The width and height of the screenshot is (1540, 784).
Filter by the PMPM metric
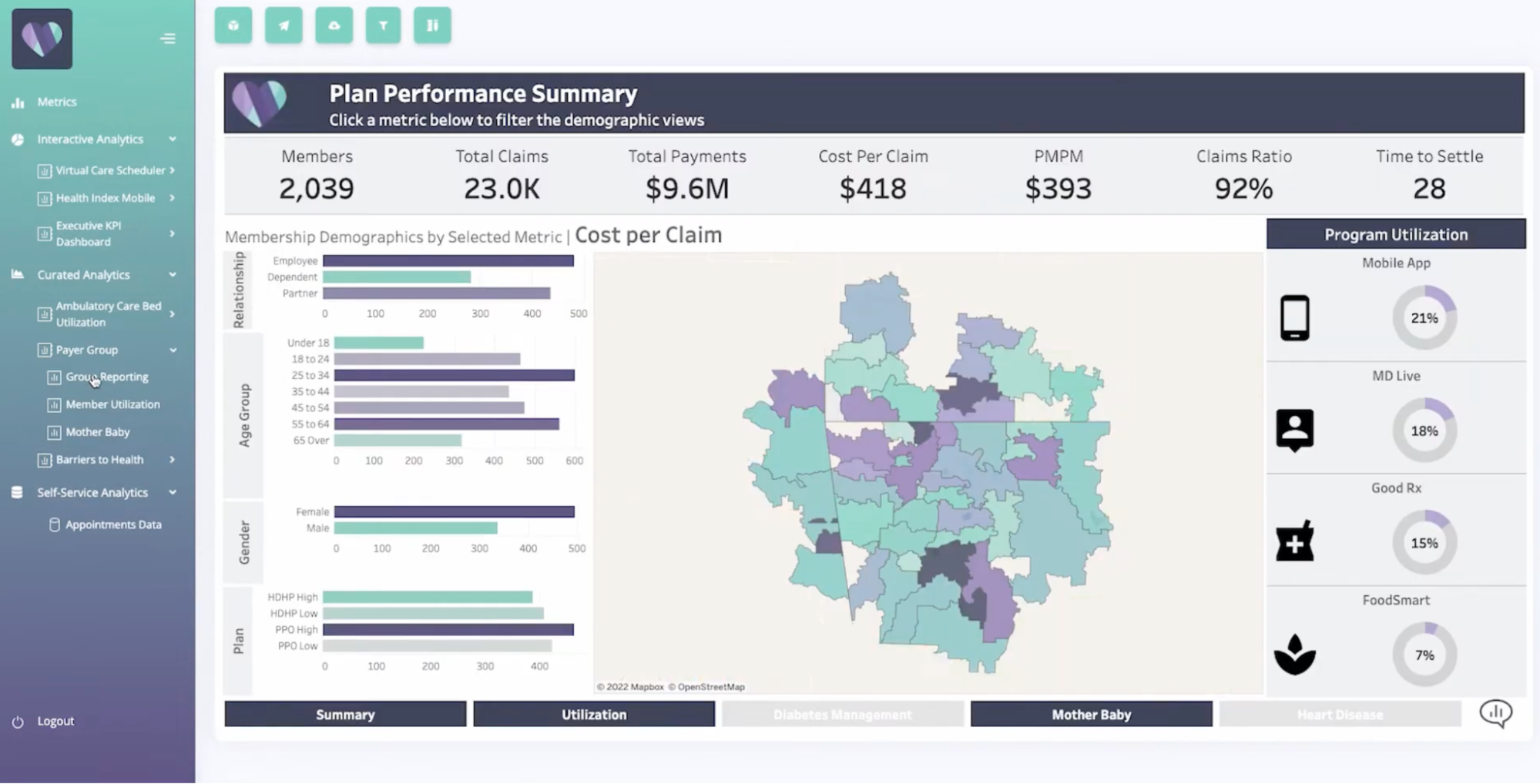point(1058,176)
